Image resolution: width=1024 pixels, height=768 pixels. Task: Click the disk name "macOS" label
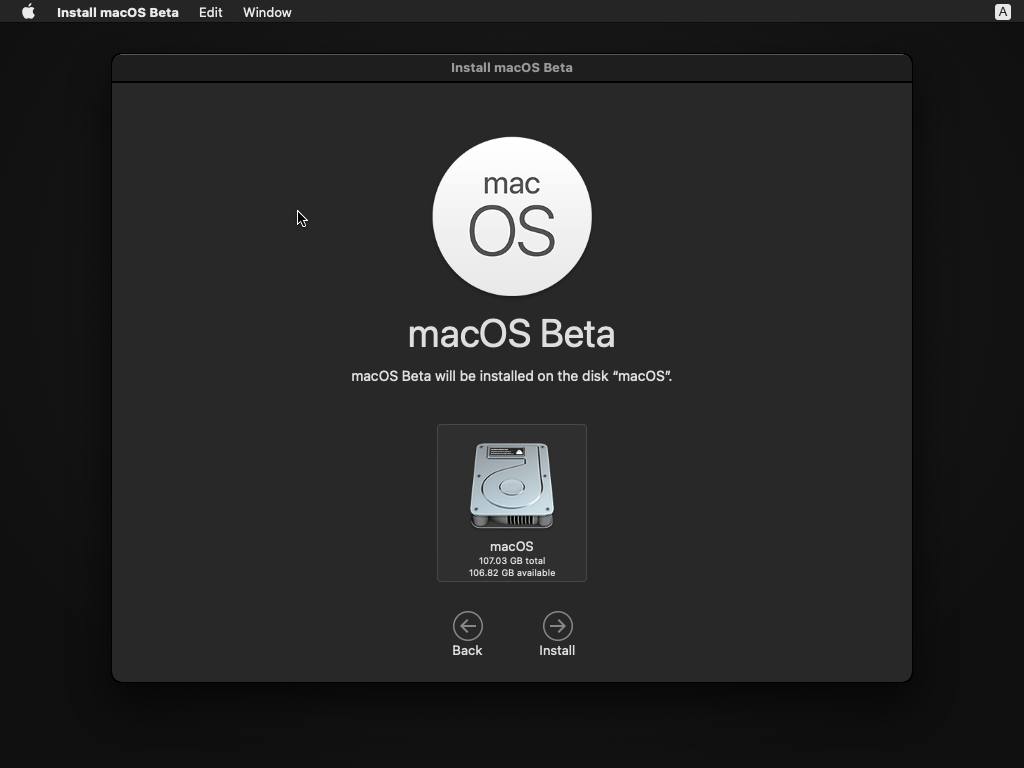[x=511, y=547]
